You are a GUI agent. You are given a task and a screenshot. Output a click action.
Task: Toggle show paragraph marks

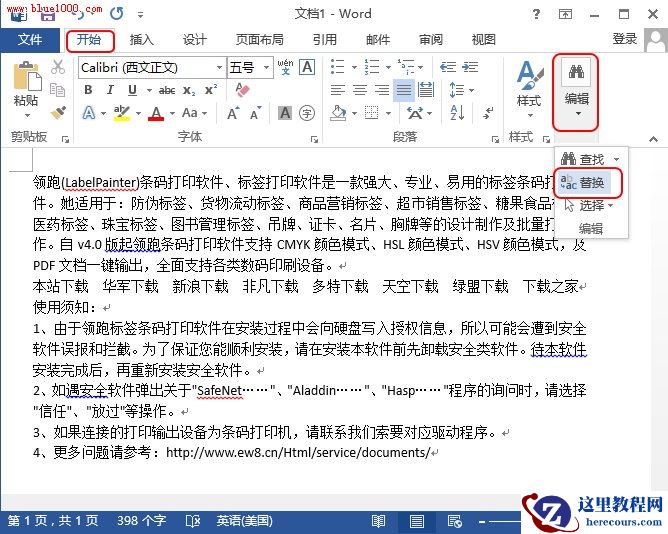[x=488, y=113]
